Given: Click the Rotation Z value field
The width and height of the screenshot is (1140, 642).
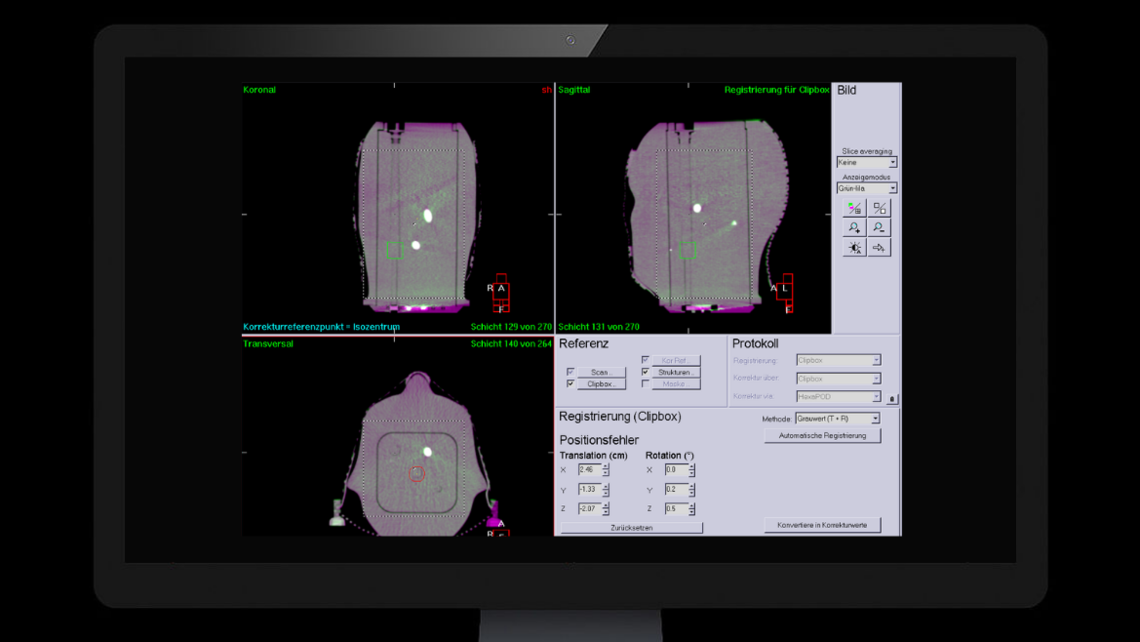Looking at the screenshot, I should coord(678,507).
